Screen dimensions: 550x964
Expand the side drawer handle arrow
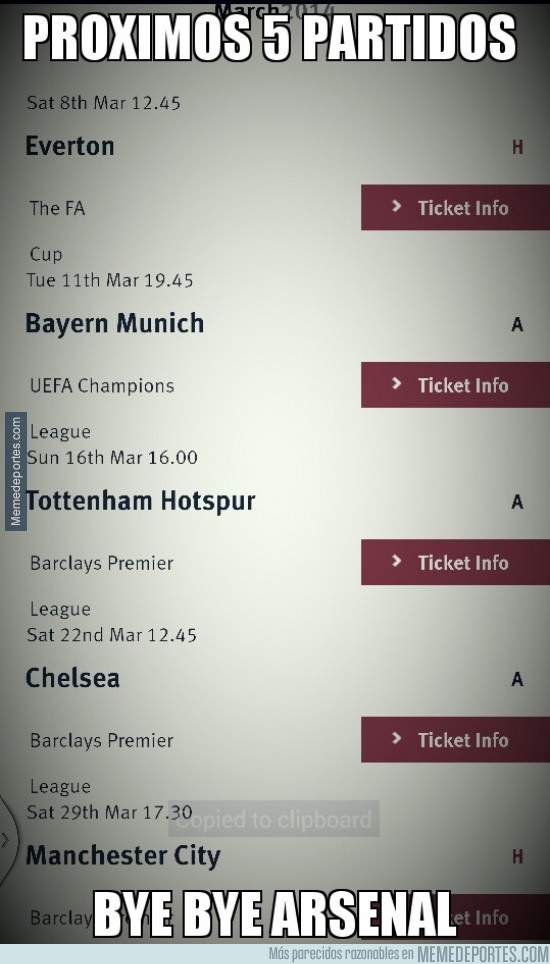4,839
